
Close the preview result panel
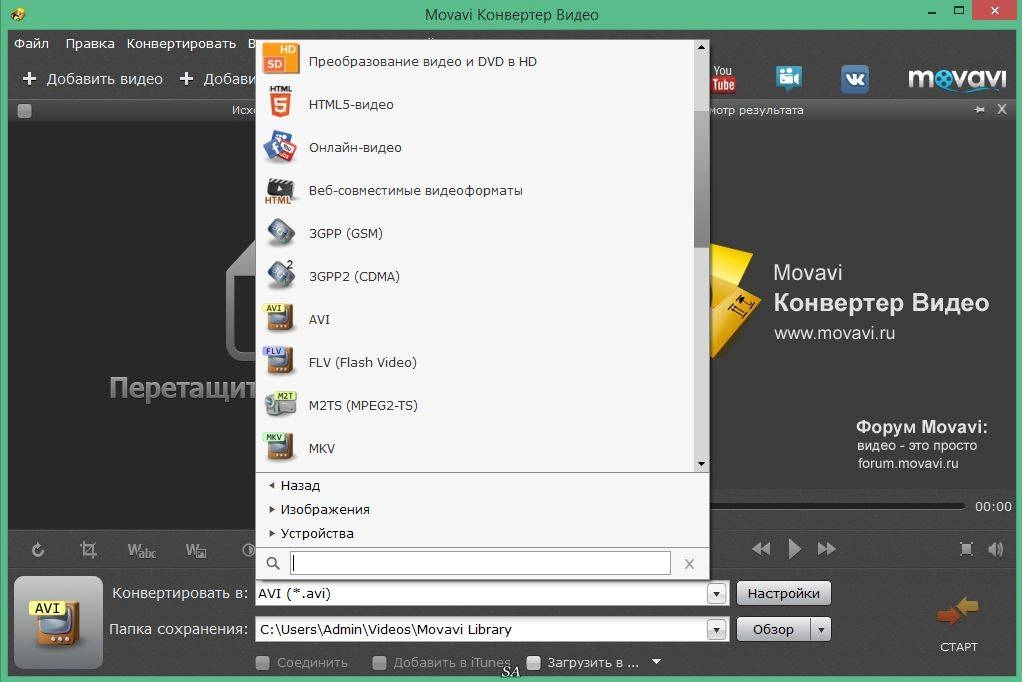click(1002, 110)
